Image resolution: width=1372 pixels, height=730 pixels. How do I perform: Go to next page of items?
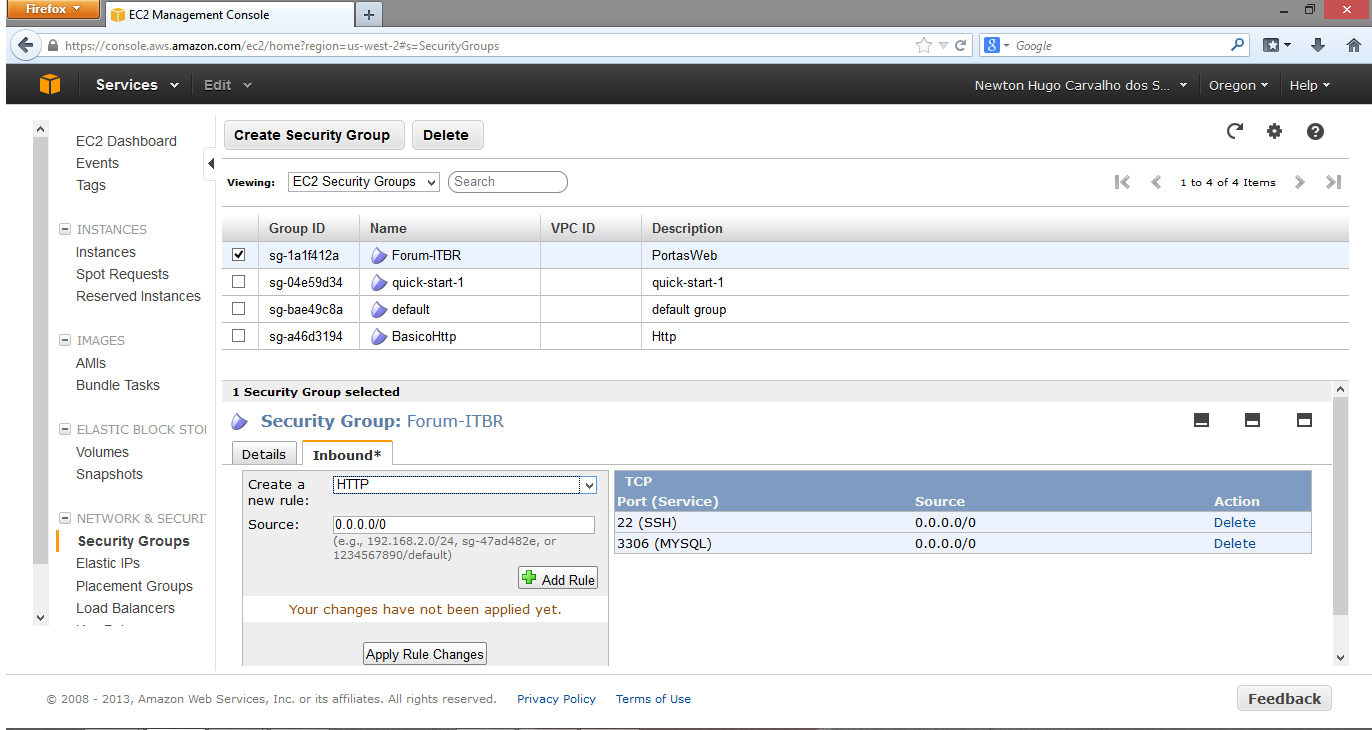click(x=1300, y=182)
